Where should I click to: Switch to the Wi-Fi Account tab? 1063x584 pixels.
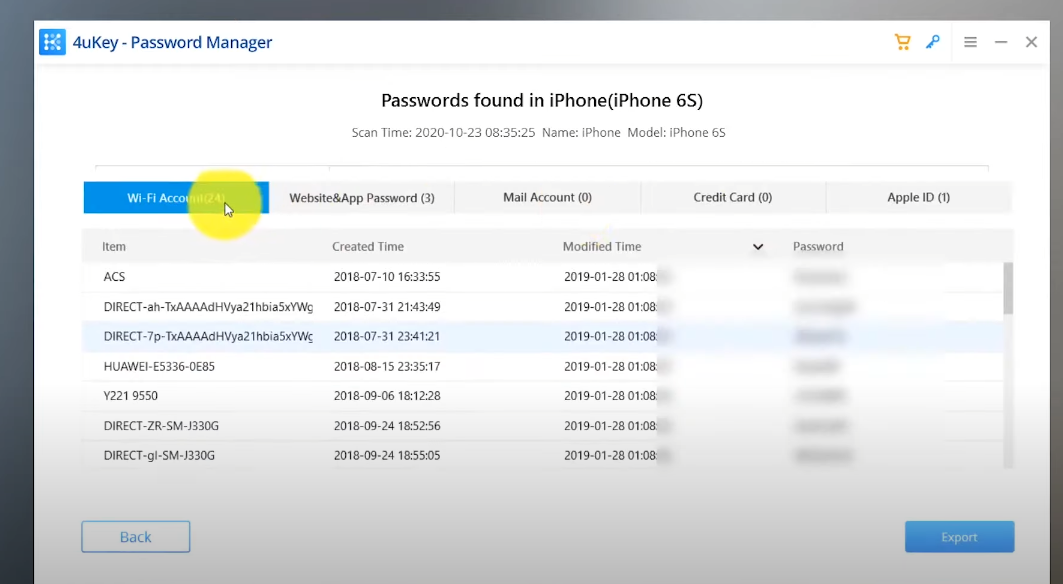click(x=176, y=197)
